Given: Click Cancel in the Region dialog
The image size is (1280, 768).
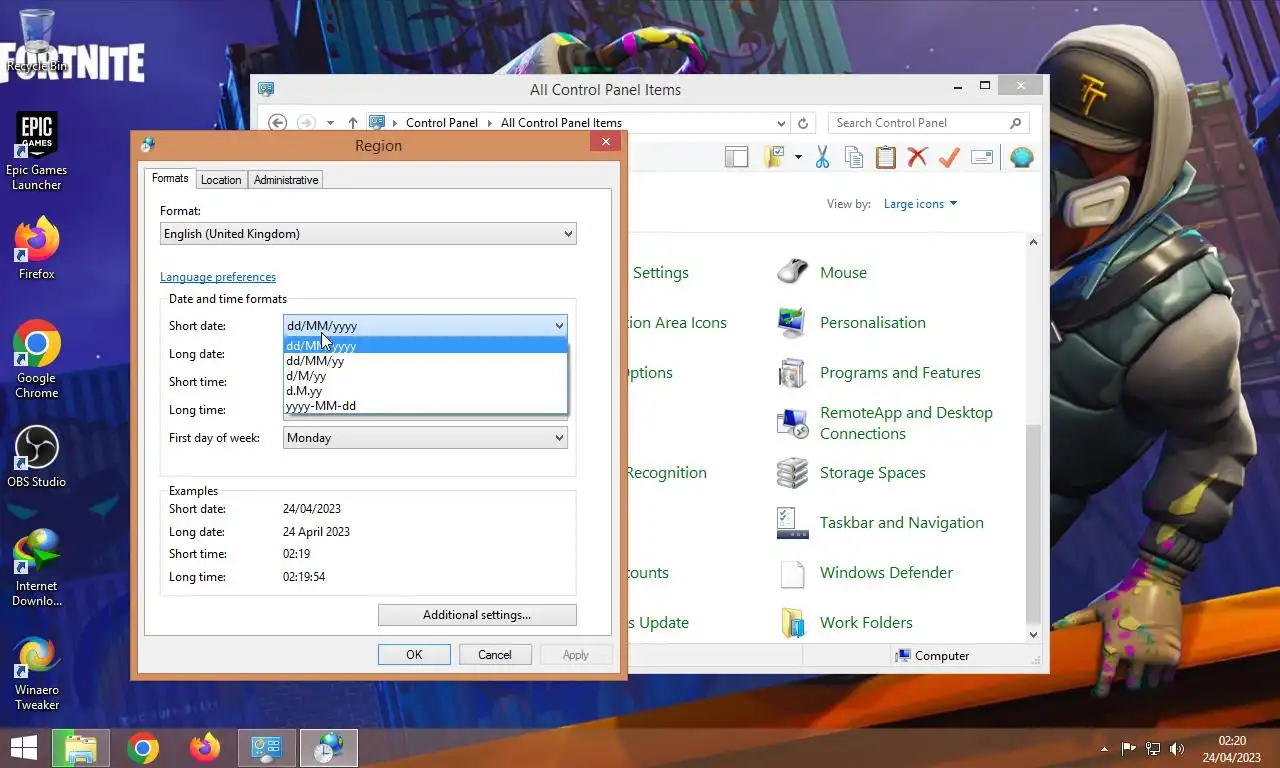Looking at the screenshot, I should pos(495,655).
